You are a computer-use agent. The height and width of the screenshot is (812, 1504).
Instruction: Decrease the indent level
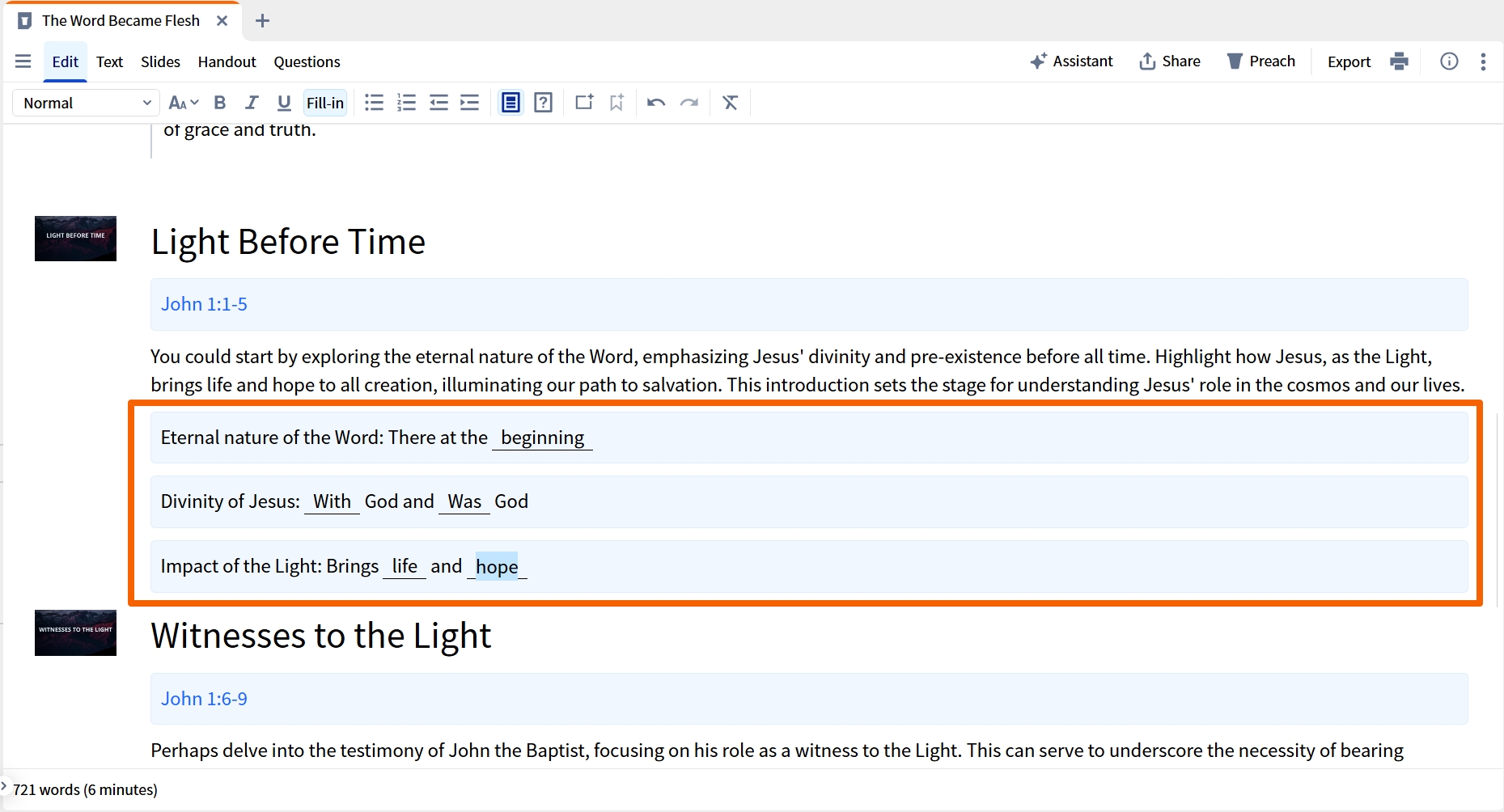coord(438,103)
